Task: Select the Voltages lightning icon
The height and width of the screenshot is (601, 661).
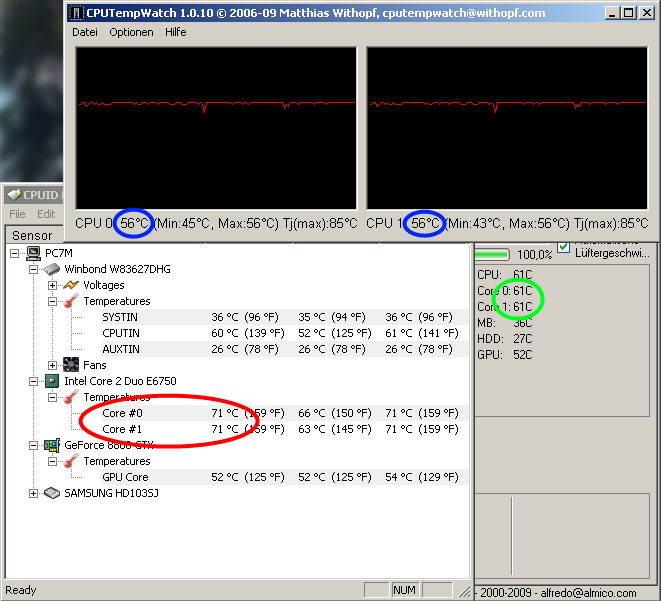Action: pos(71,285)
